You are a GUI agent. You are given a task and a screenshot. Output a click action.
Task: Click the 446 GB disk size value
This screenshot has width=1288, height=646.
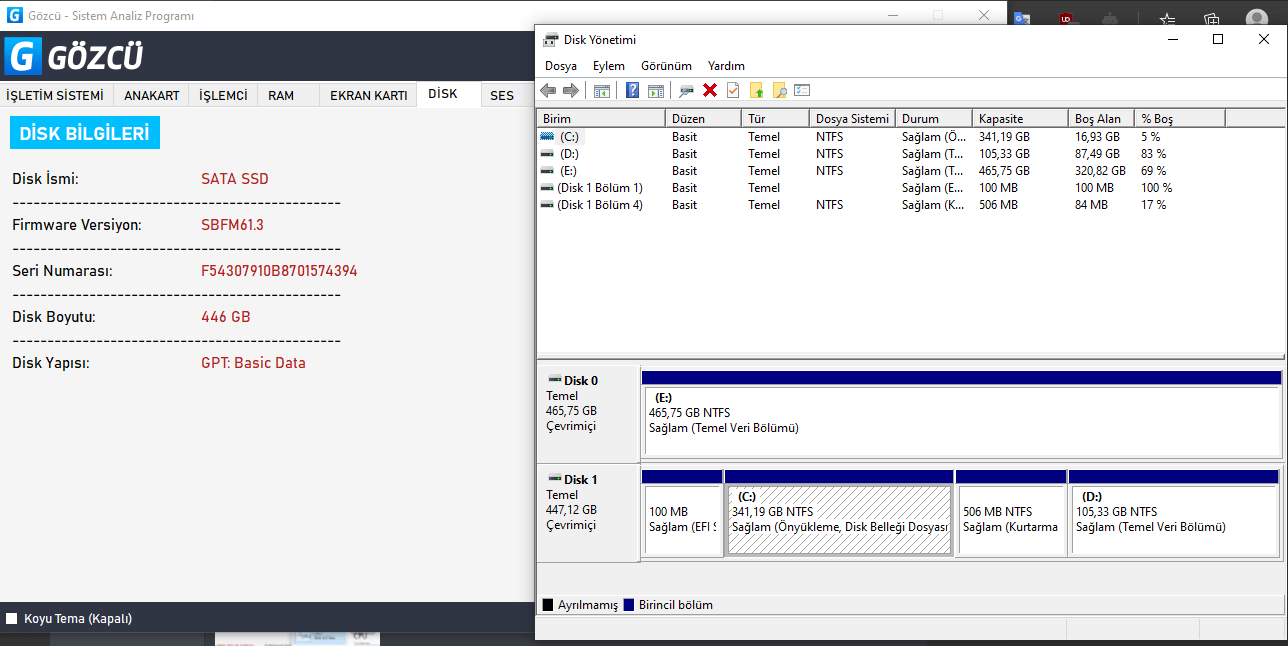tap(226, 317)
